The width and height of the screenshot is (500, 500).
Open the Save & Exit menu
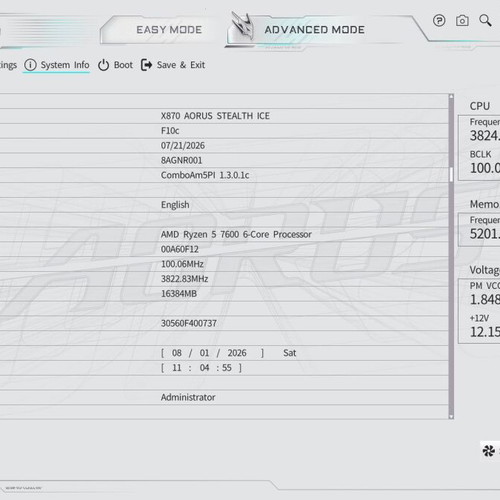(181, 65)
